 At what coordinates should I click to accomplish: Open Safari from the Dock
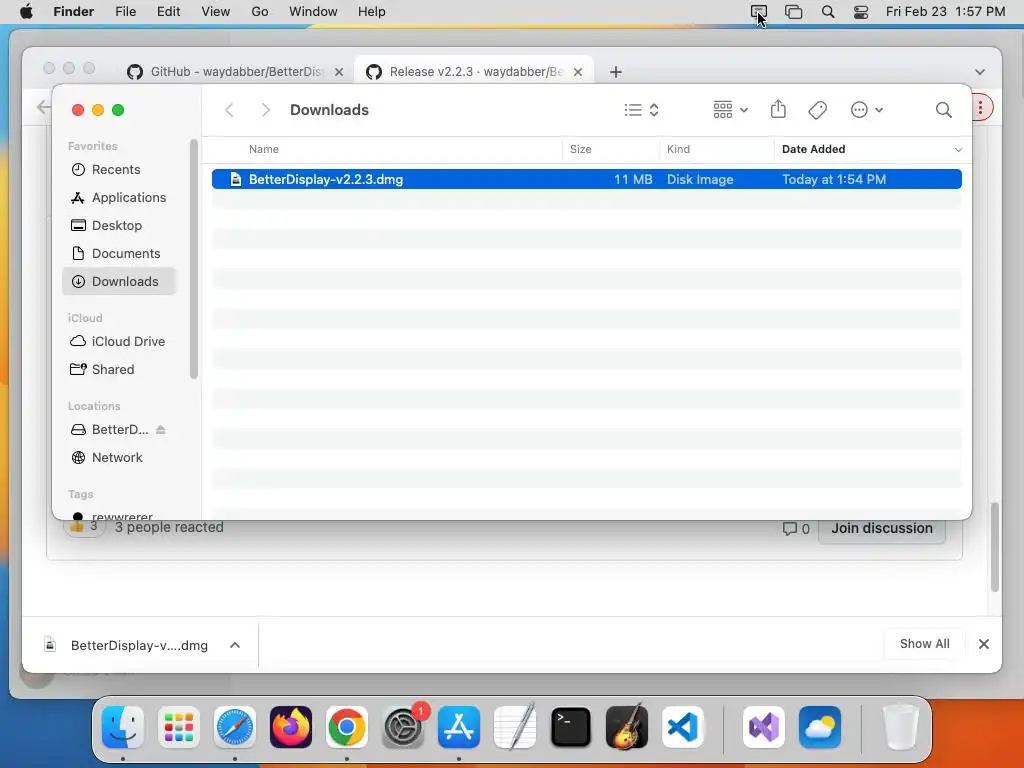(235, 727)
